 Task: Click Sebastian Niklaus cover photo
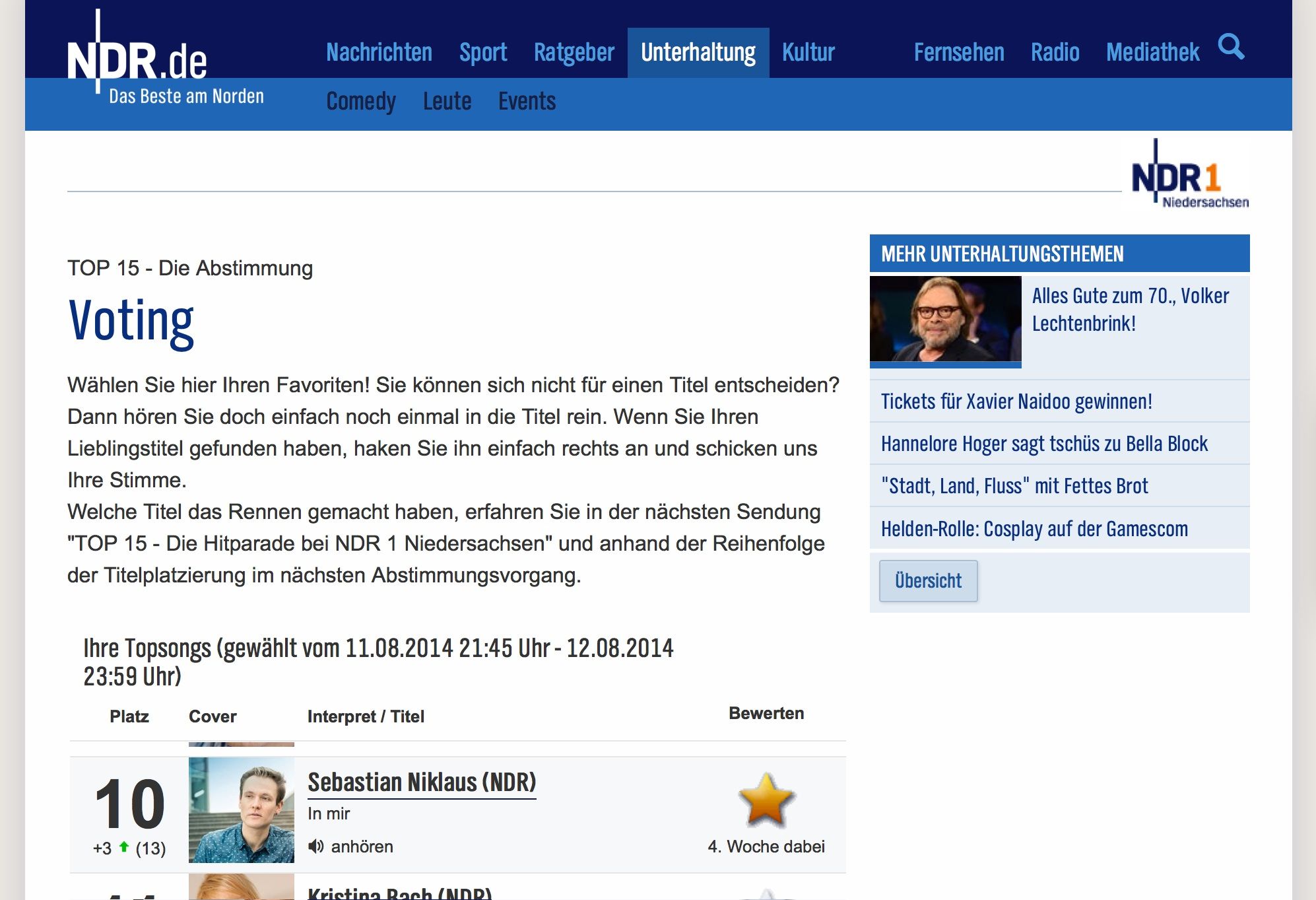(242, 810)
